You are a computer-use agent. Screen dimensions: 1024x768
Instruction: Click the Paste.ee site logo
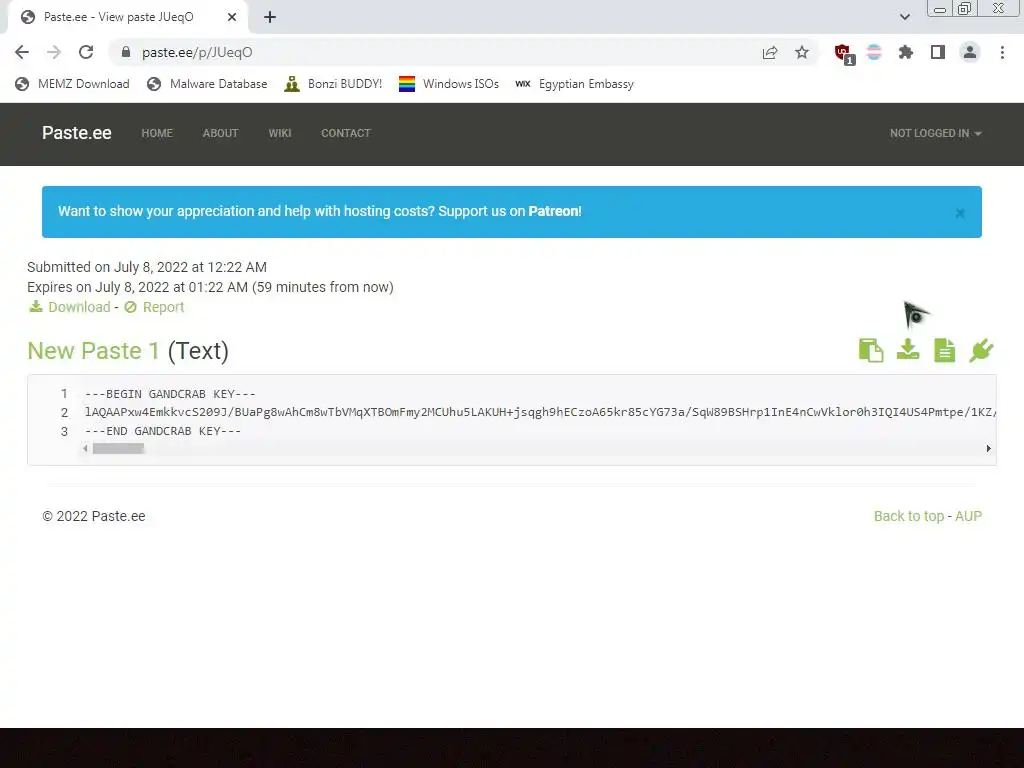pyautogui.click(x=76, y=133)
